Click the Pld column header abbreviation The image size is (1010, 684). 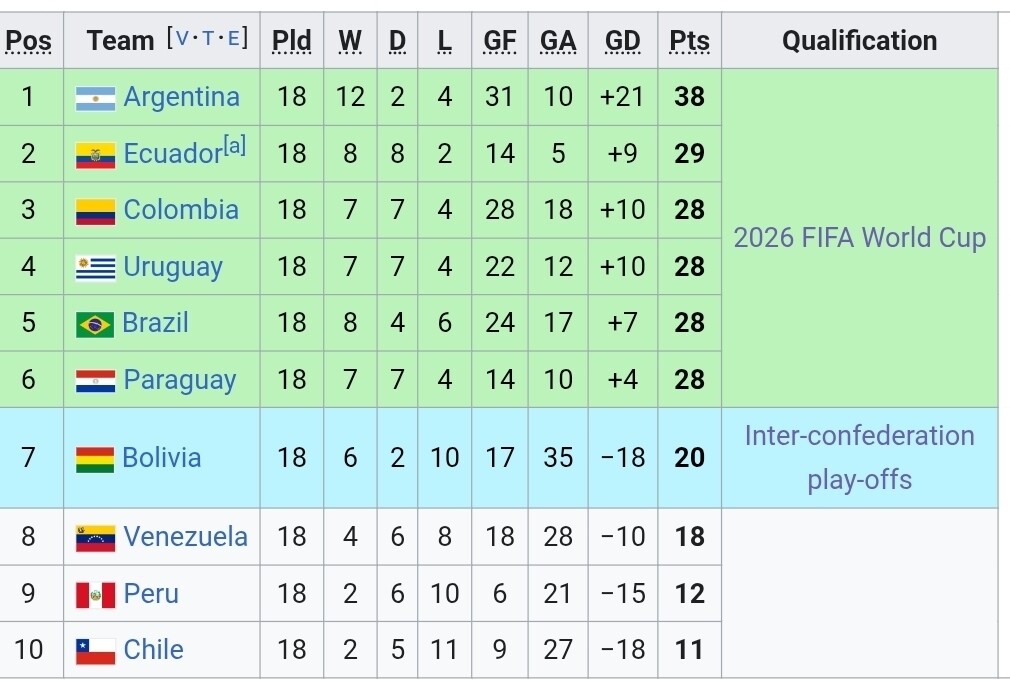pos(291,41)
